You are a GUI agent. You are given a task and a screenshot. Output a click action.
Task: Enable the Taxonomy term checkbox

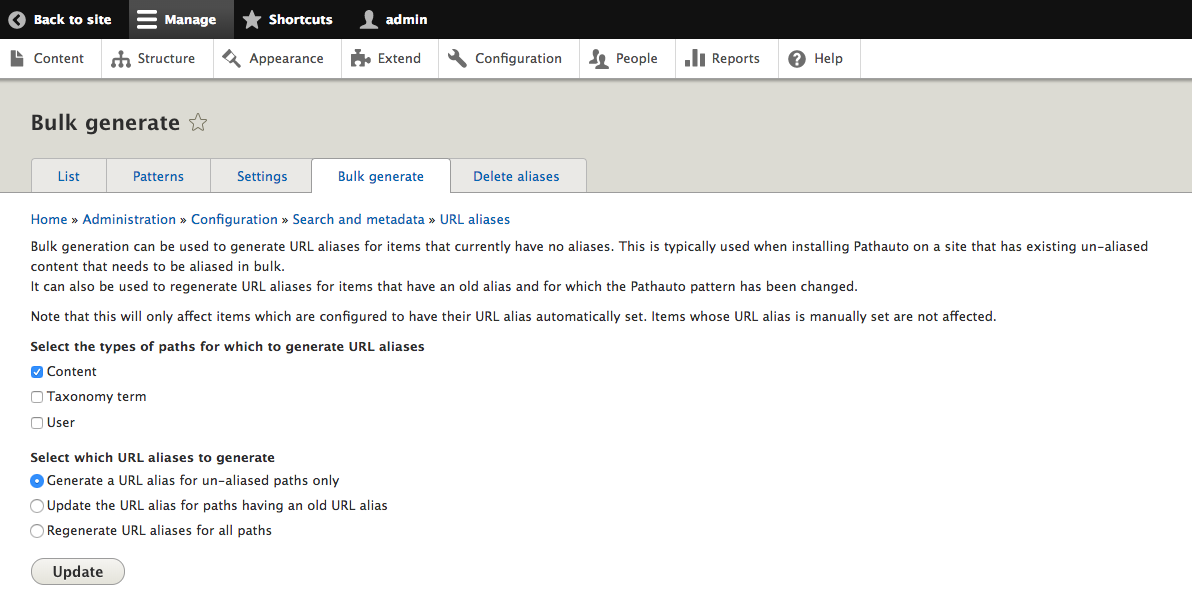click(x=37, y=397)
